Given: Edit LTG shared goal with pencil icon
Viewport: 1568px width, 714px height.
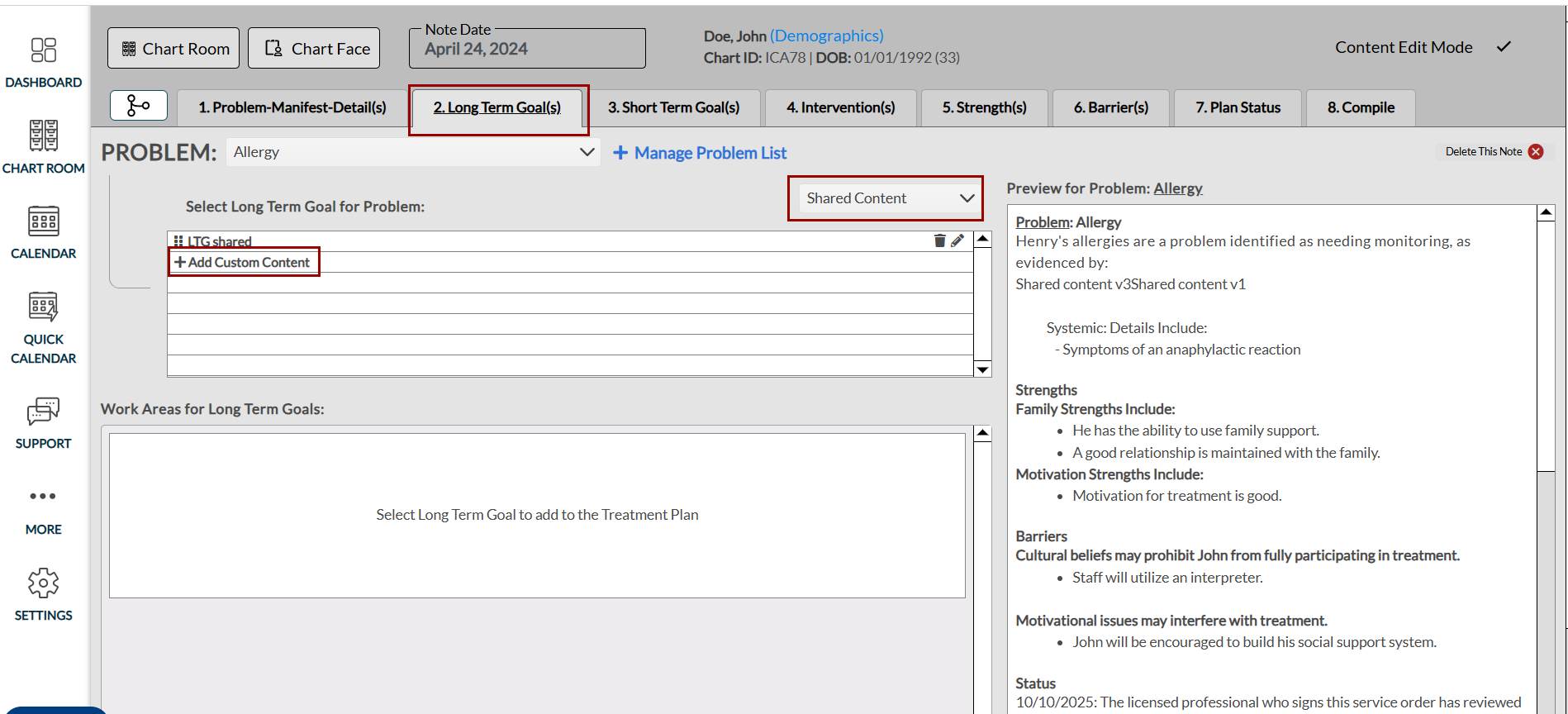Looking at the screenshot, I should click(x=957, y=240).
